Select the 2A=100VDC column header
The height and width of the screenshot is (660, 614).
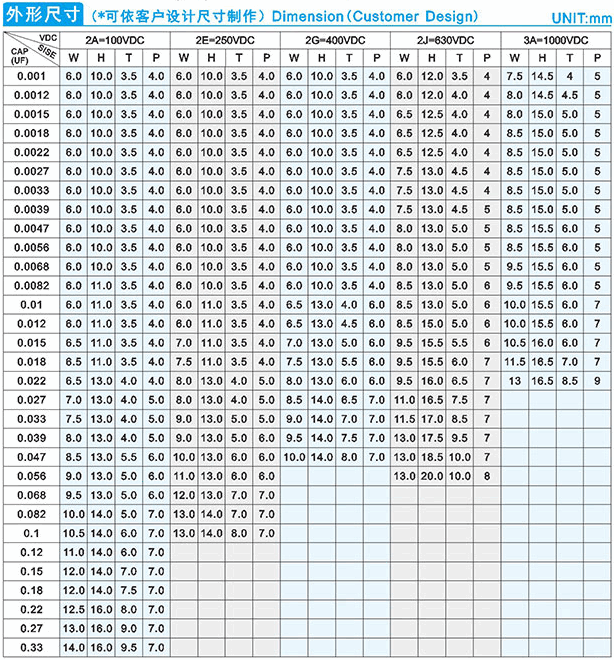(115, 38)
